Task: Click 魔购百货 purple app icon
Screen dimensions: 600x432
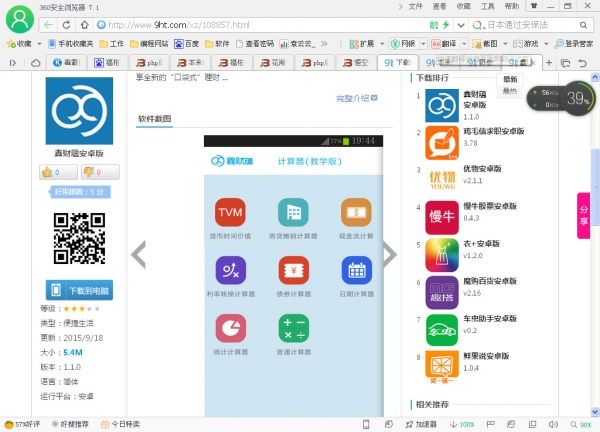Action: point(442,292)
